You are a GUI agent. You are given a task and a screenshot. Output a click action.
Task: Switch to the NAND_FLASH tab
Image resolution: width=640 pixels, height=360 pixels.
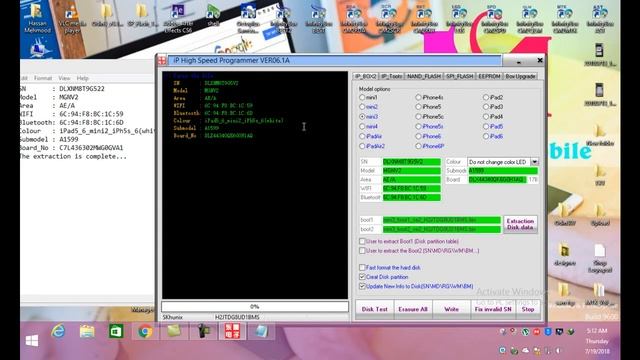point(424,76)
